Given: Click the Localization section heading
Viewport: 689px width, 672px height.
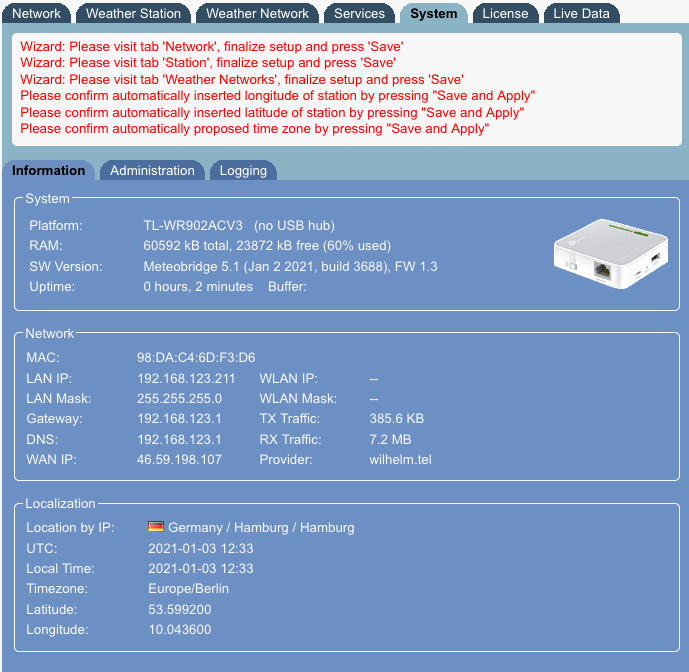Looking at the screenshot, I should (x=60, y=504).
